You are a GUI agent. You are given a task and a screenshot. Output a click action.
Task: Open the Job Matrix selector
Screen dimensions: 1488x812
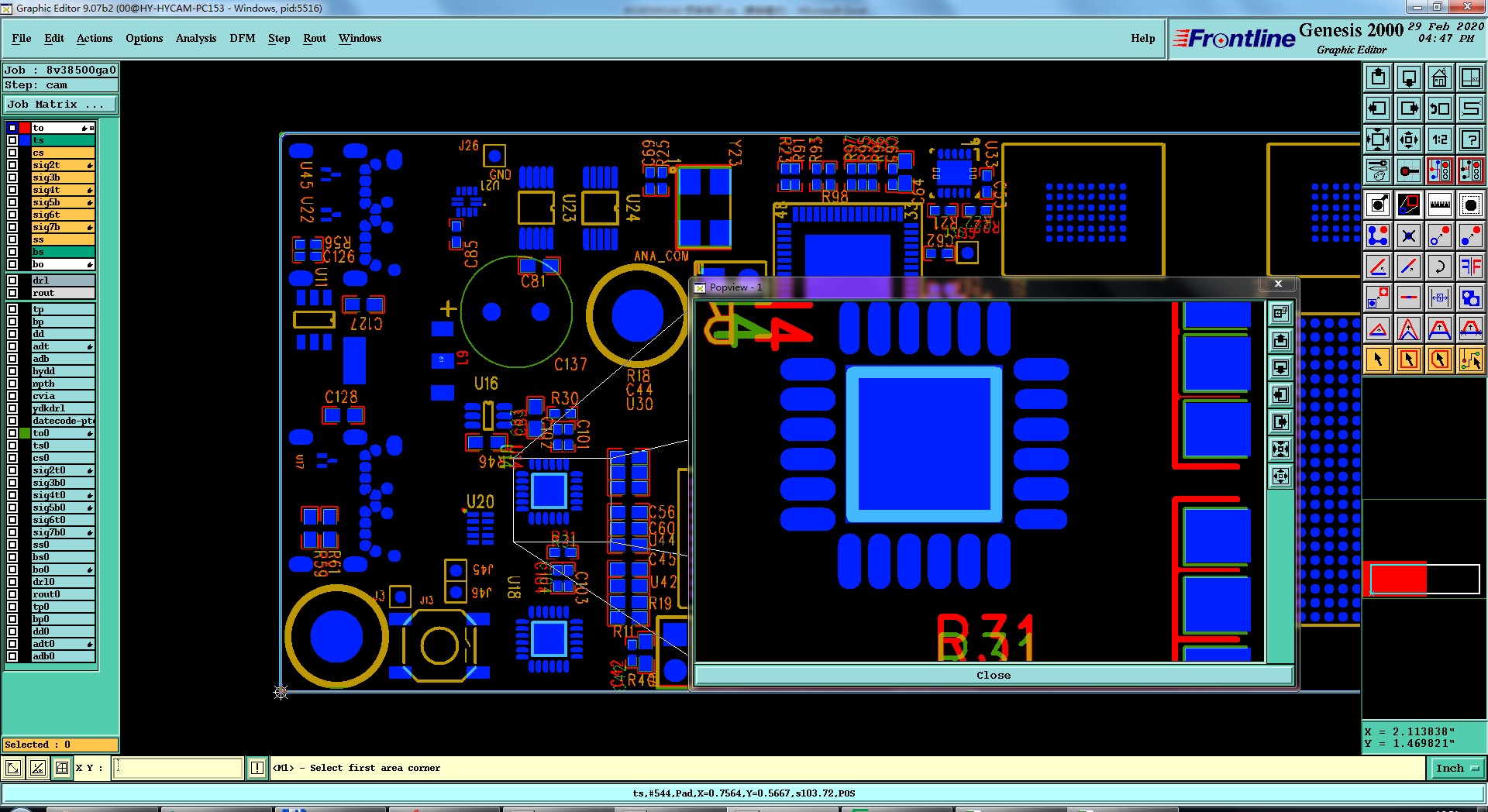click(x=60, y=105)
